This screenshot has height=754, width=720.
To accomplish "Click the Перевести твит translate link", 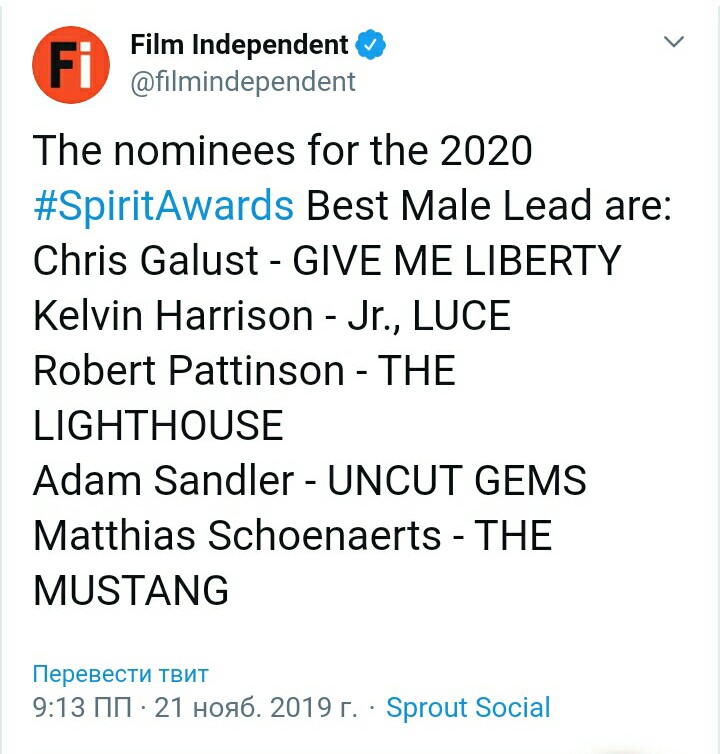I will (x=120, y=672).
